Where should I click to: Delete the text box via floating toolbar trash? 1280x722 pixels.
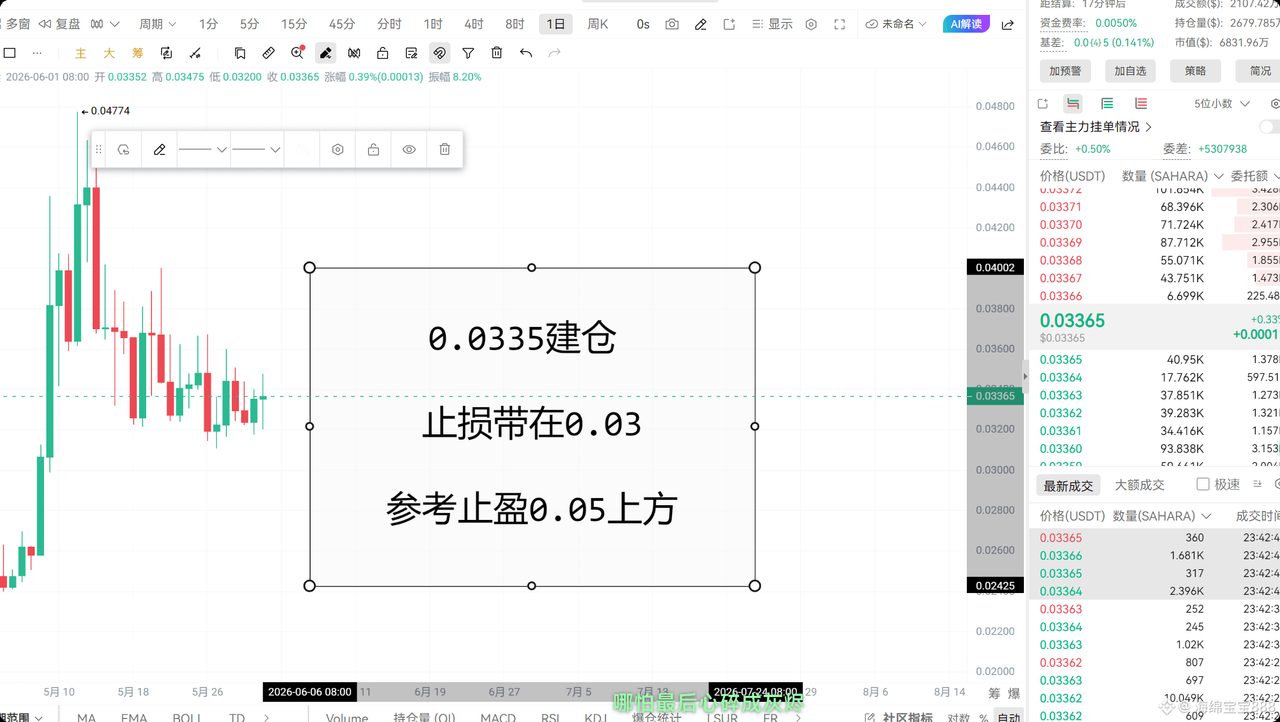(445, 149)
